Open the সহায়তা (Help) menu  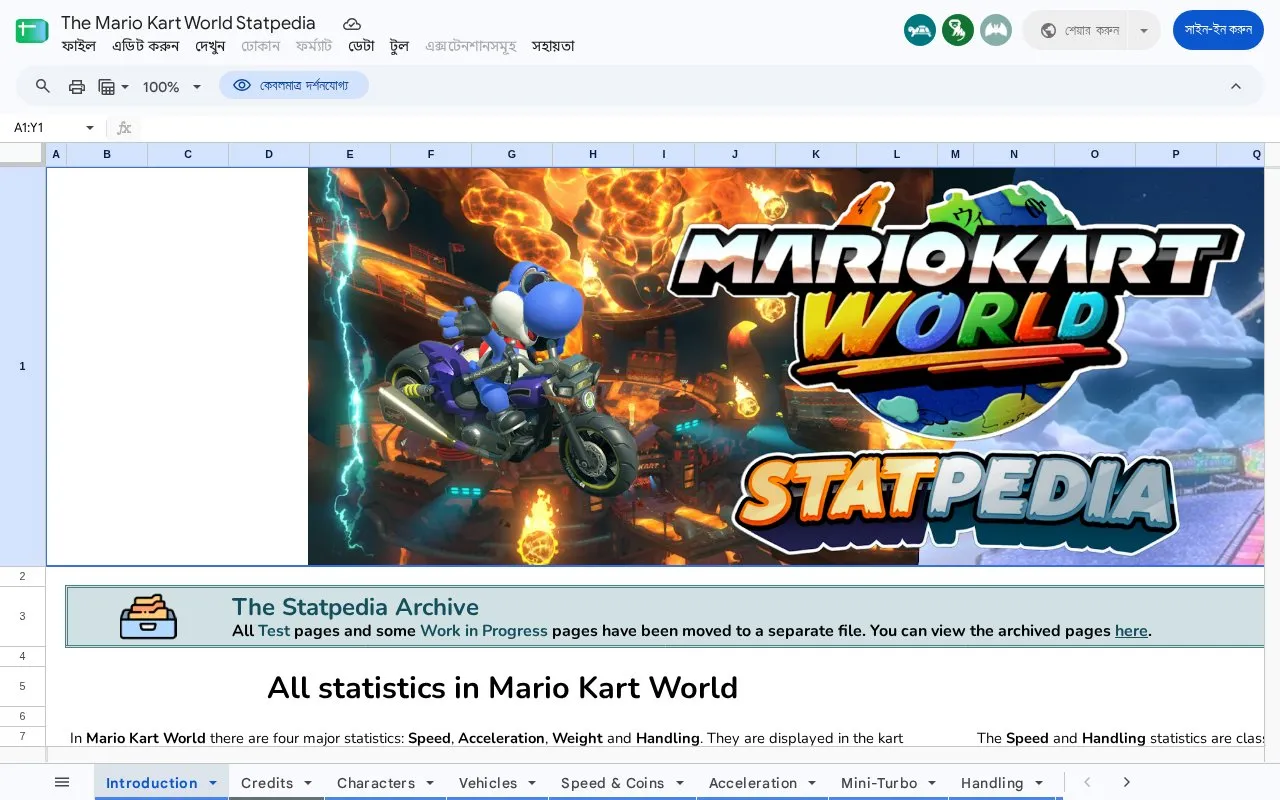(553, 46)
